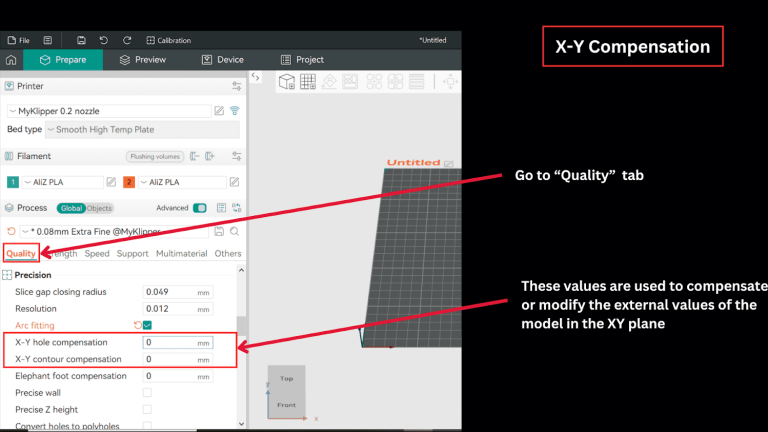Screen dimensions: 768x432
Task: Go to the home screen icon
Action: pyautogui.click(x=11, y=60)
